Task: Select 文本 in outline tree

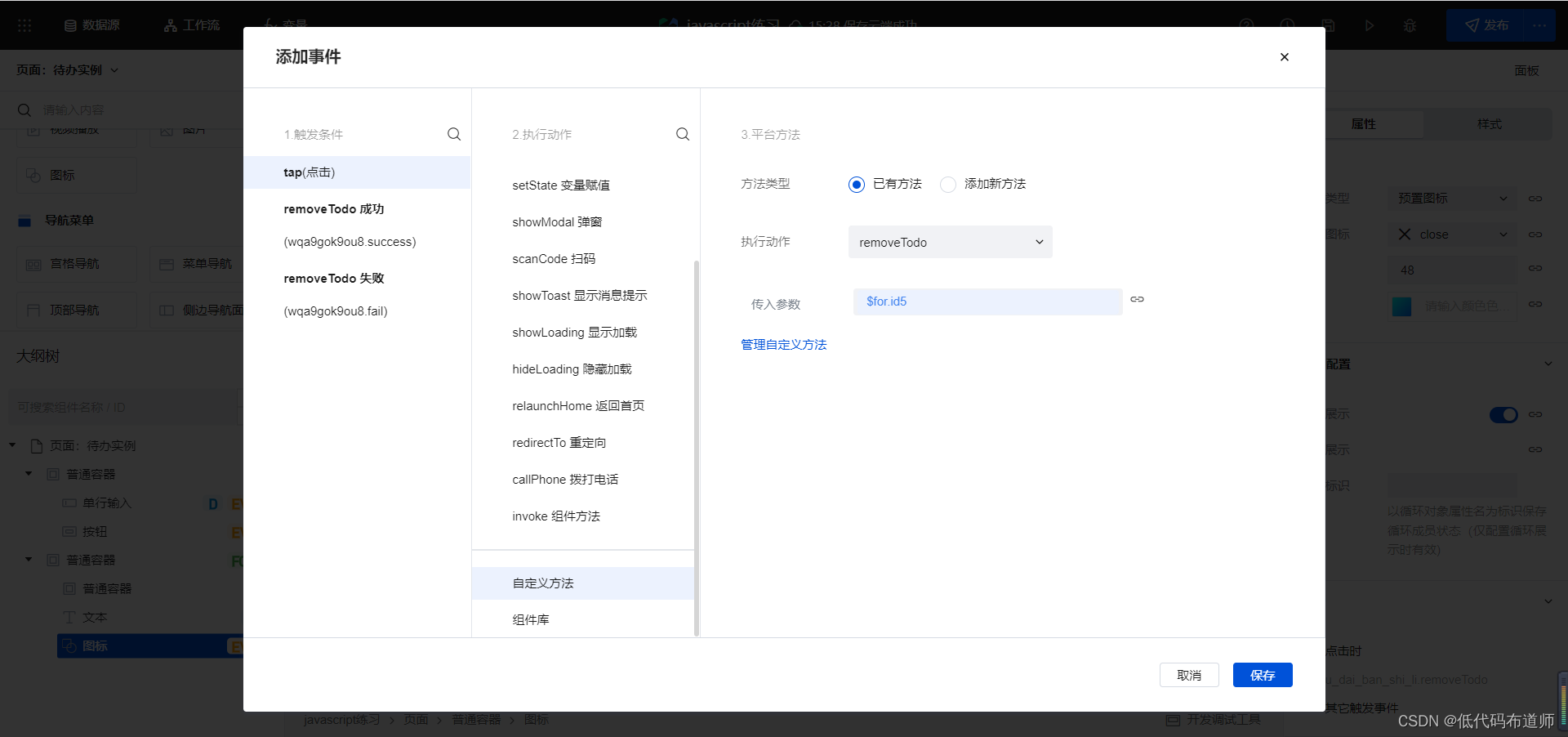Action: (x=94, y=618)
